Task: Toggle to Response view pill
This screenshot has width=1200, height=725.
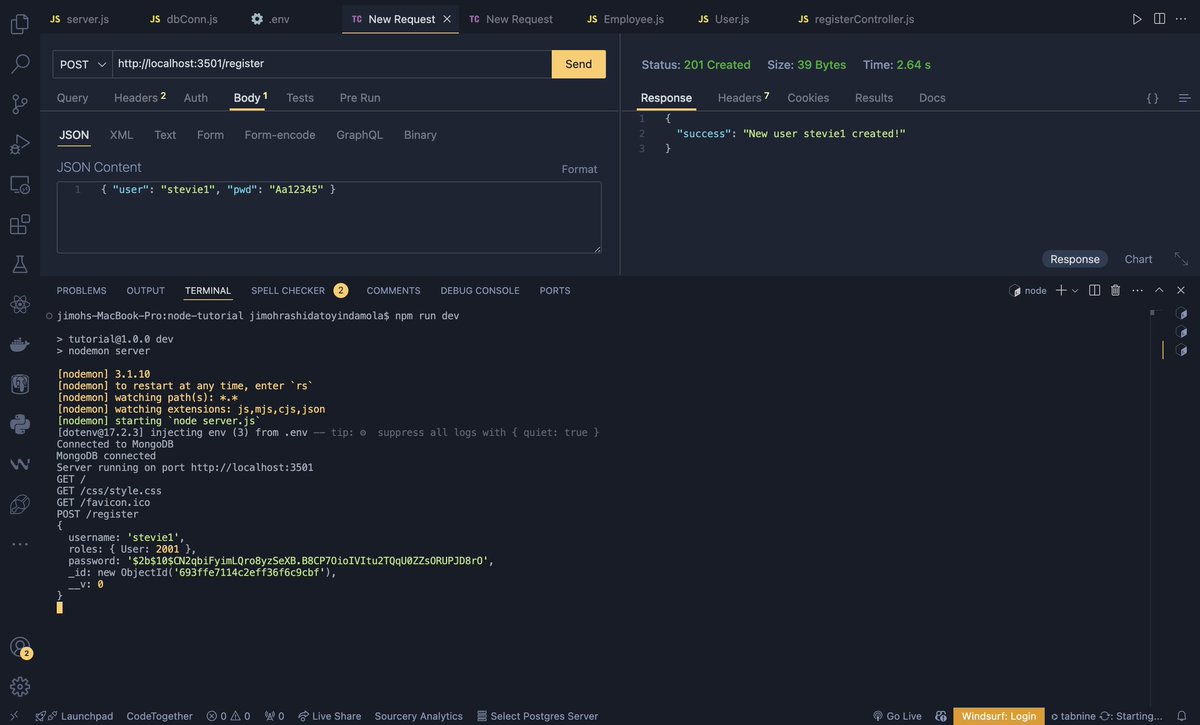Action: pyautogui.click(x=1075, y=259)
